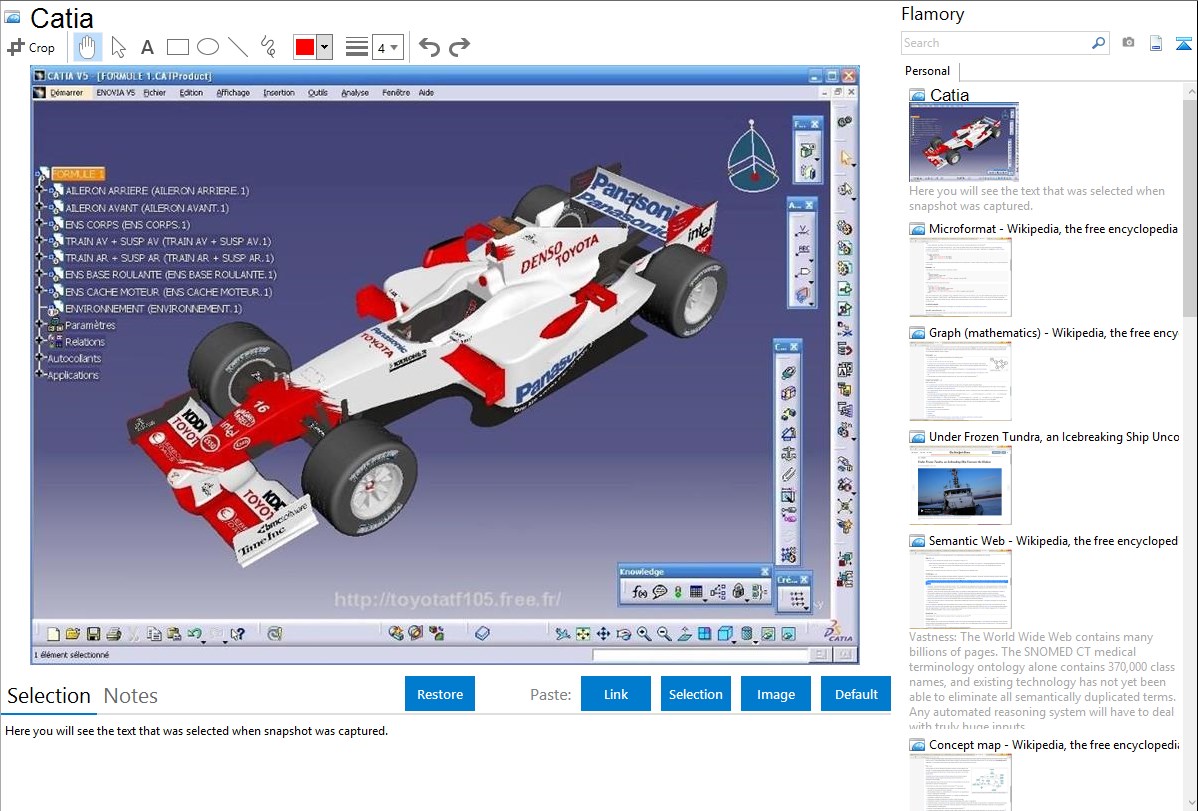The width and height of the screenshot is (1198, 811).
Task: Click the CATIA new document icon
Action: point(53,634)
